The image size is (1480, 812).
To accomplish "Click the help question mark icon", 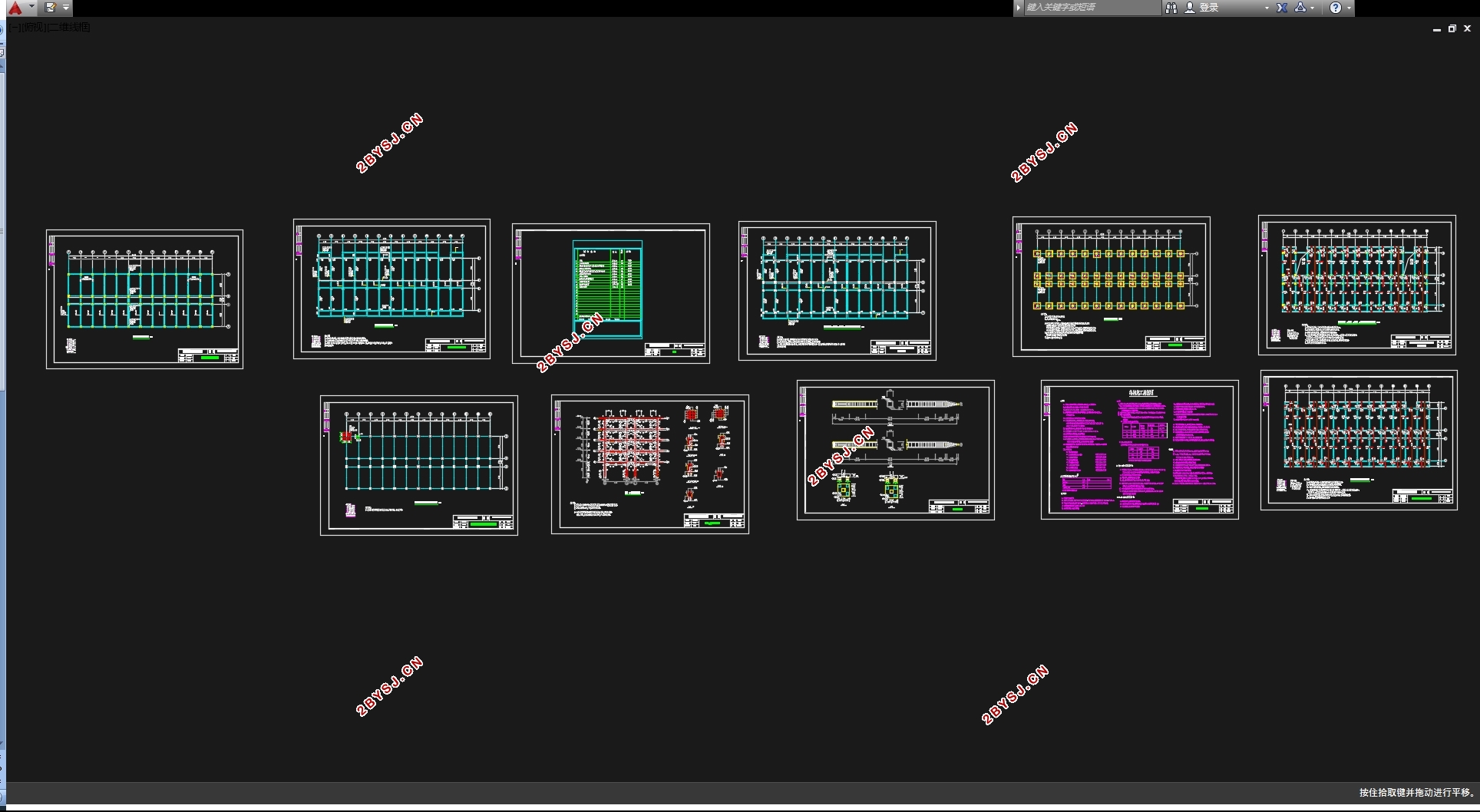I will point(1336,8).
